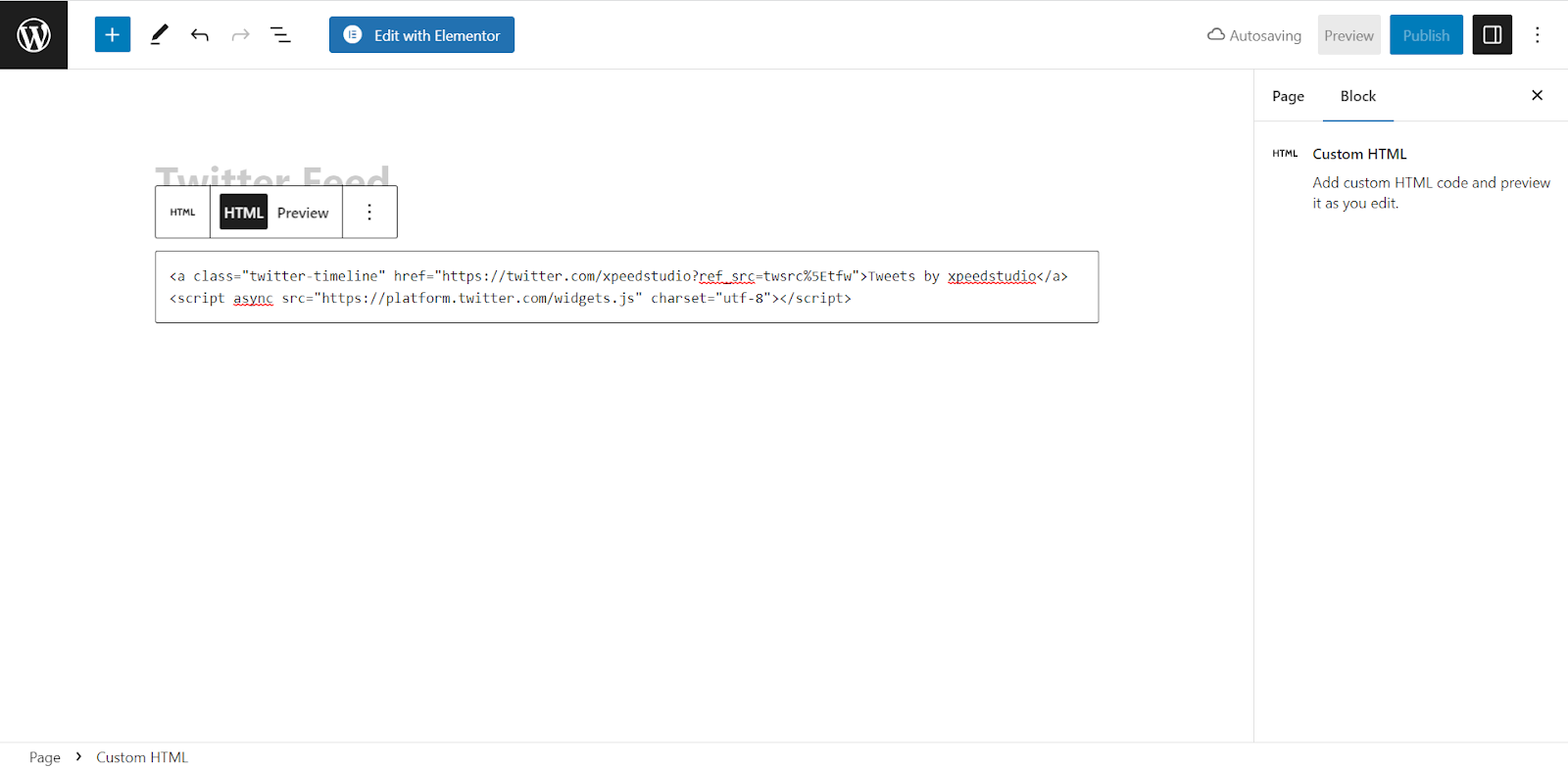
Task: Click the Custom HTML block type icon in toolbar
Action: click(182, 212)
